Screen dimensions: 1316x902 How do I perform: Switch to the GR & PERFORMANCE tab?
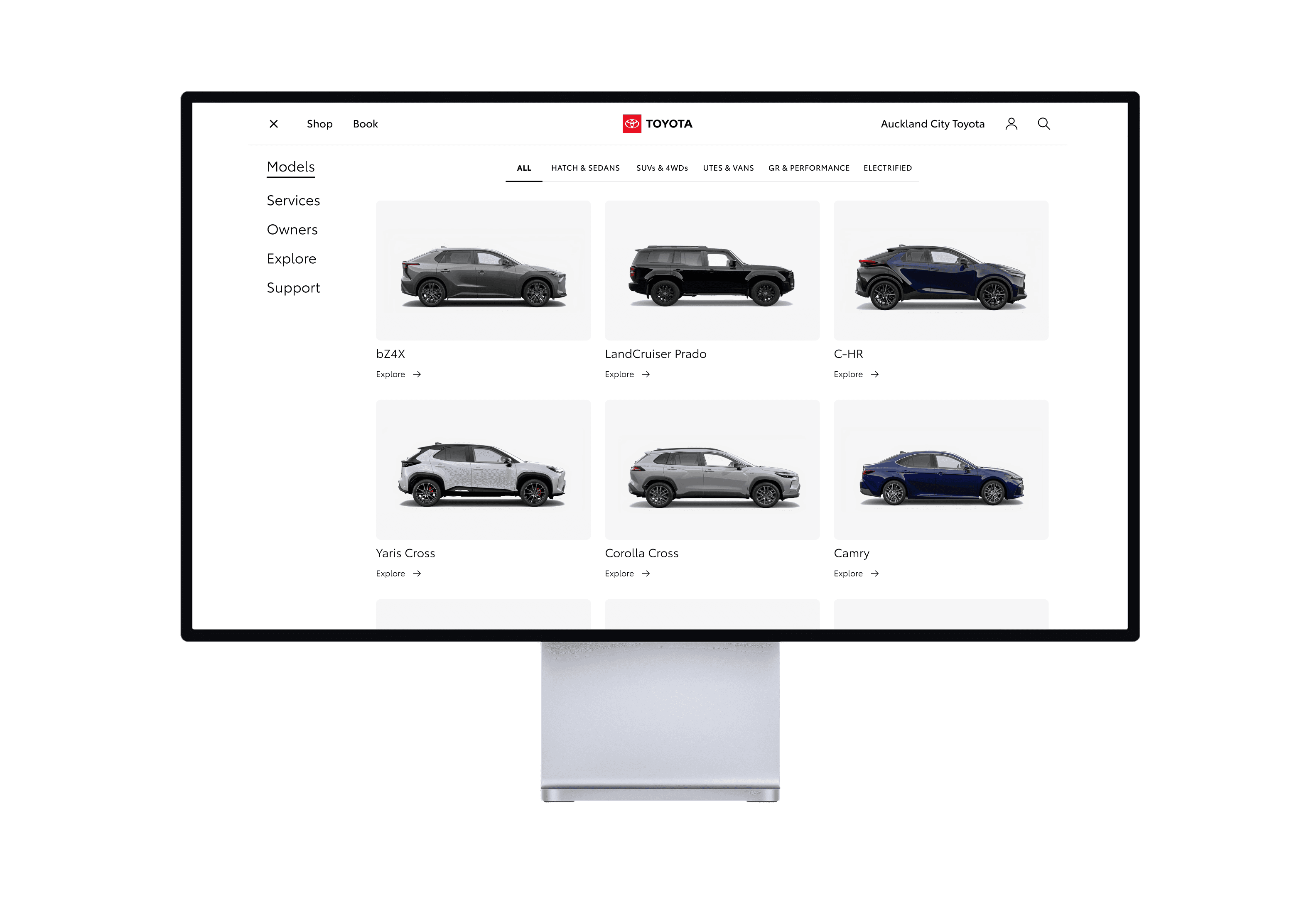809,168
